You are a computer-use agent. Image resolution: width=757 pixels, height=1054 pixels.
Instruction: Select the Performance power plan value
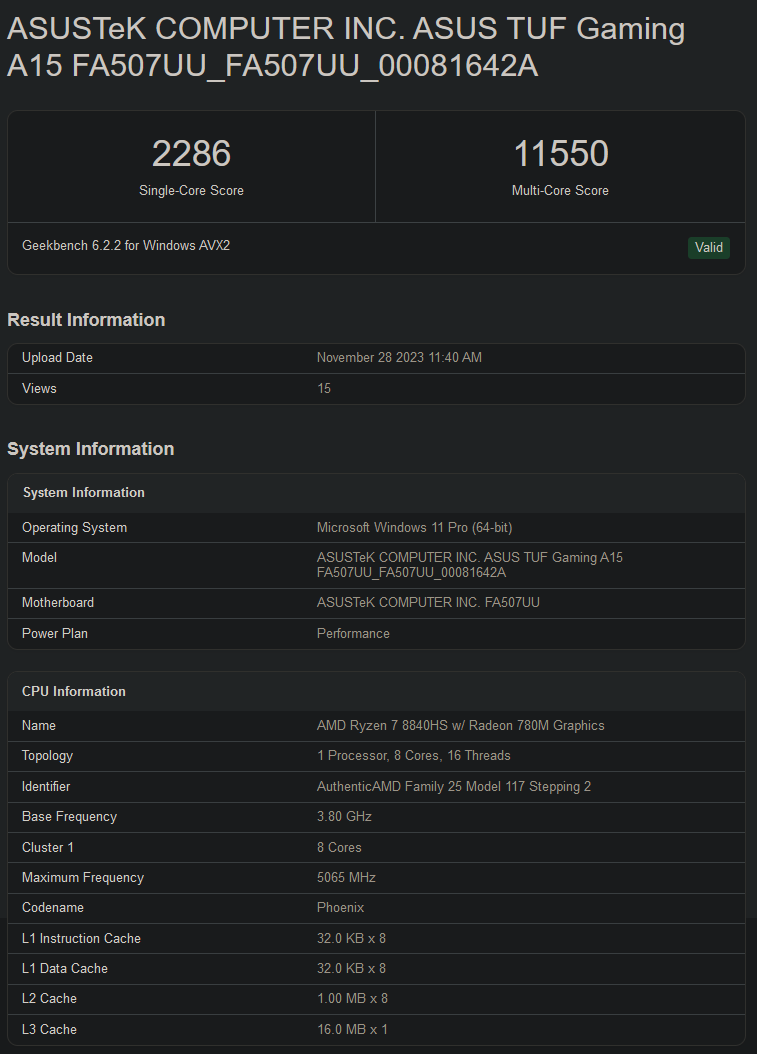[354, 634]
